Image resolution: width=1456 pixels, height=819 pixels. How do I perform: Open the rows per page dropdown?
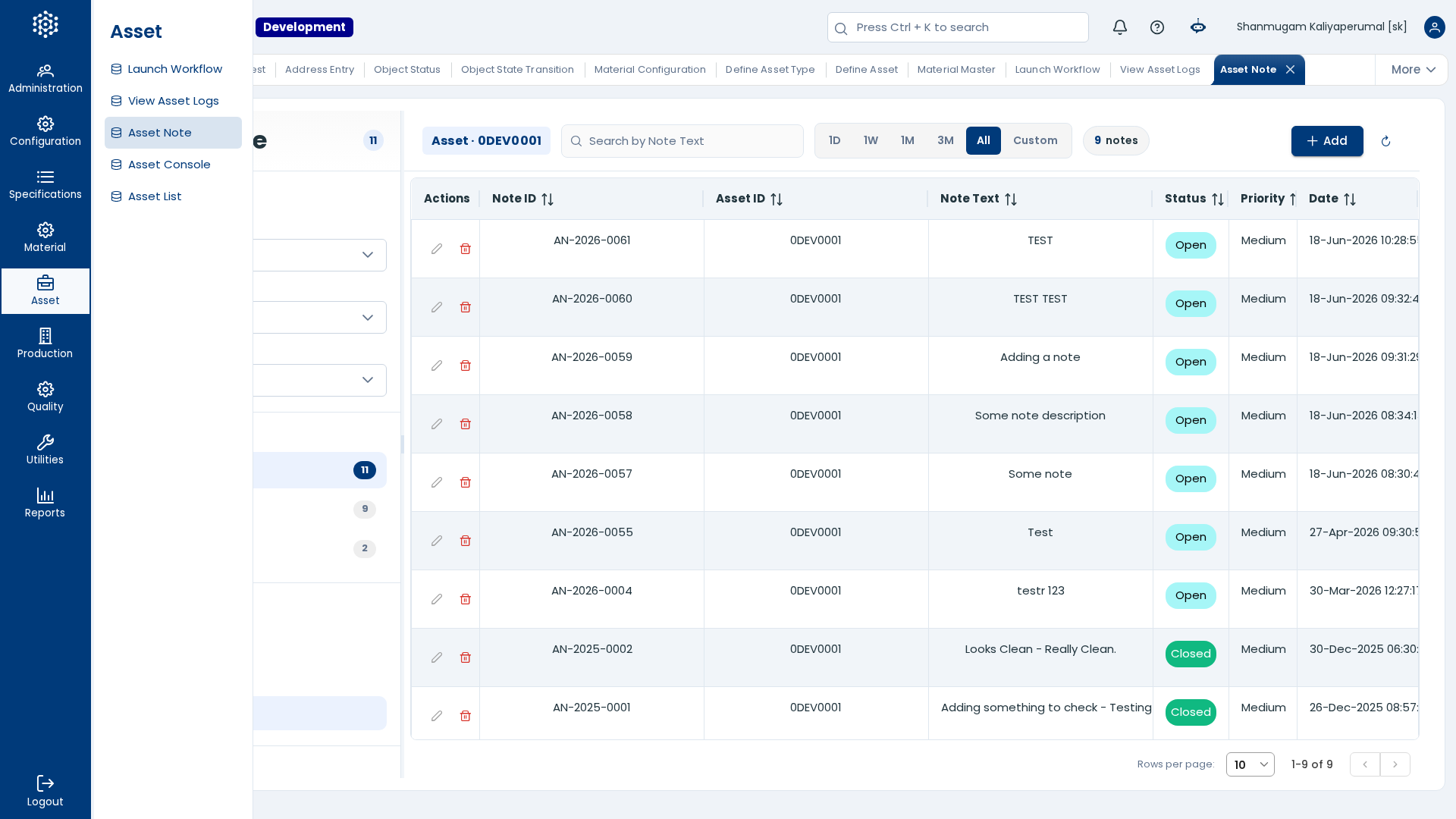pyautogui.click(x=1250, y=764)
